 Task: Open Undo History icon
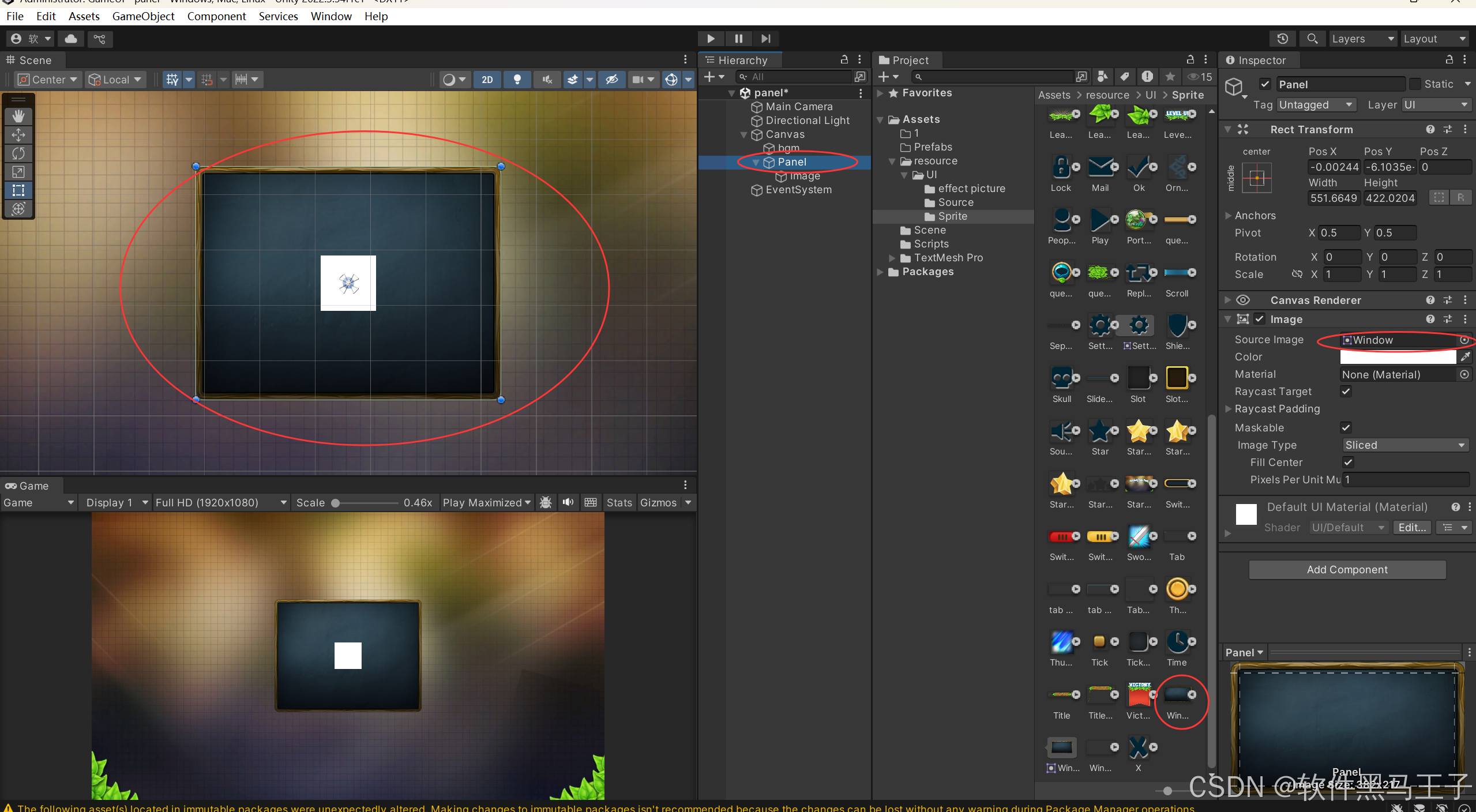pos(1282,39)
